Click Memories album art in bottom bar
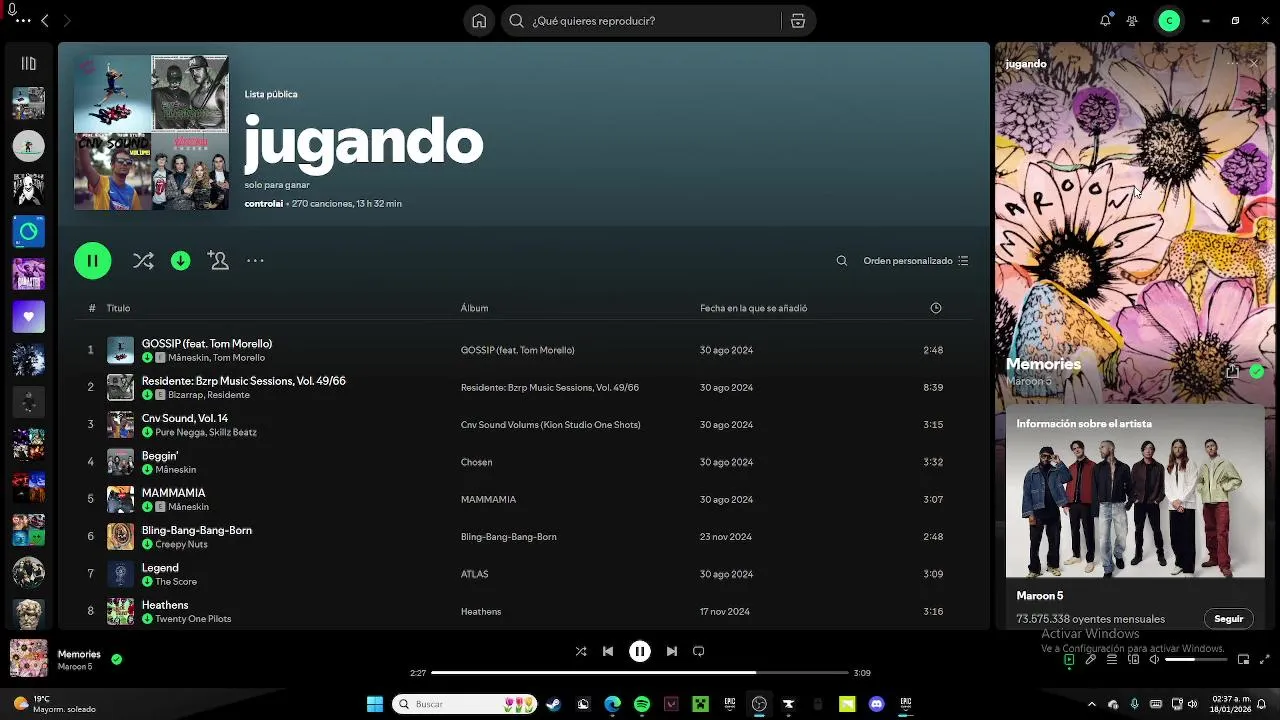 pos(28,659)
